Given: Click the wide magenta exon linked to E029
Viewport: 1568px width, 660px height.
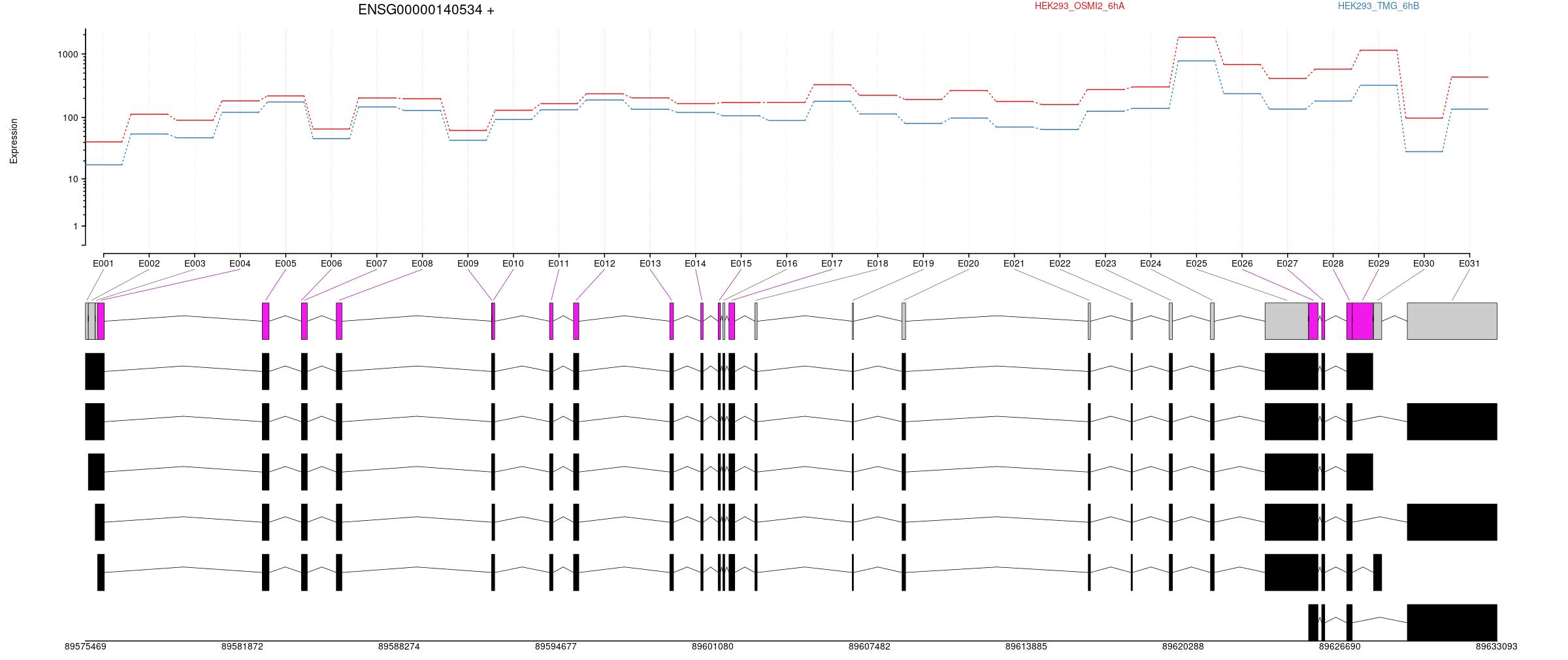Looking at the screenshot, I should point(1363,321).
